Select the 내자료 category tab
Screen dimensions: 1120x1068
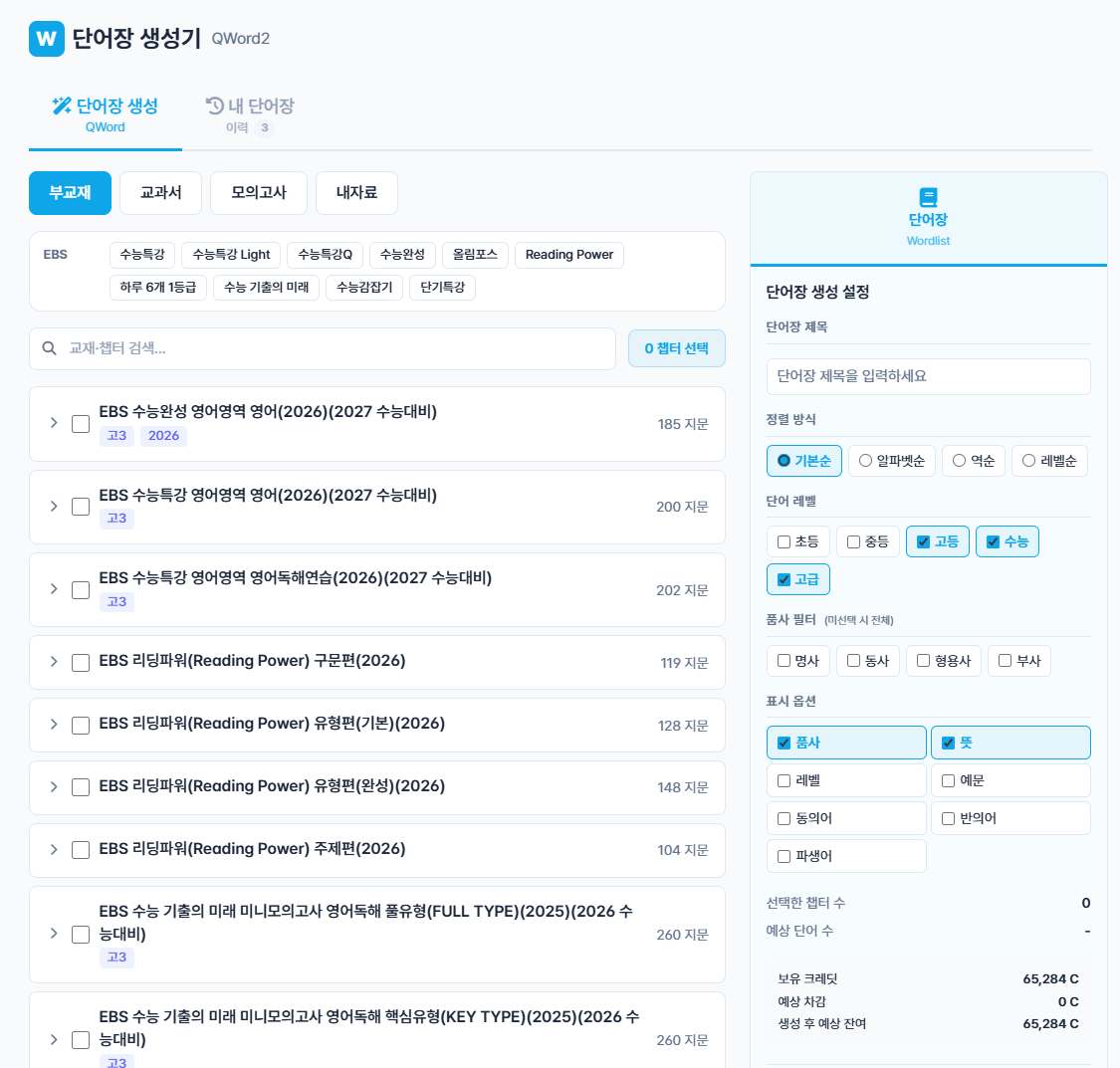[x=356, y=193]
